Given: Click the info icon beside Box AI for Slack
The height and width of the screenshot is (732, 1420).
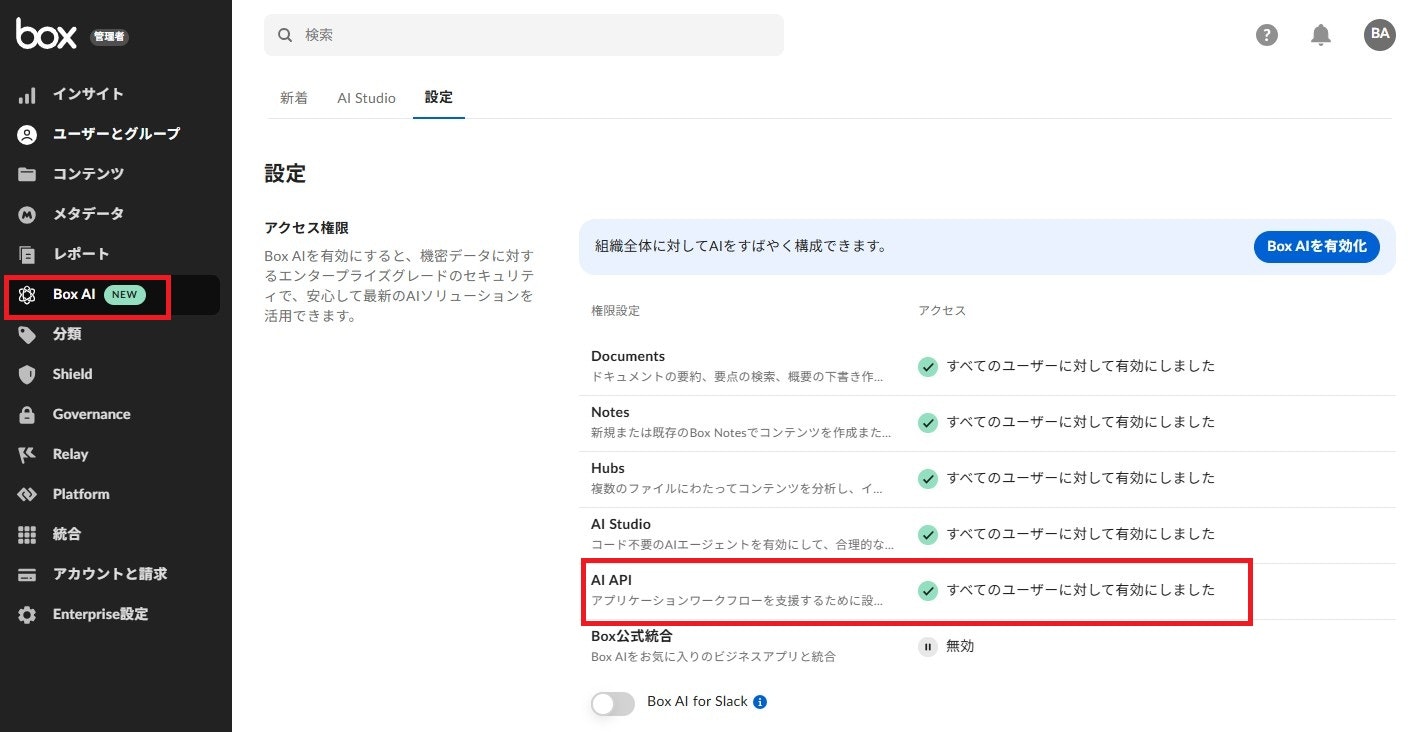Looking at the screenshot, I should 760,701.
